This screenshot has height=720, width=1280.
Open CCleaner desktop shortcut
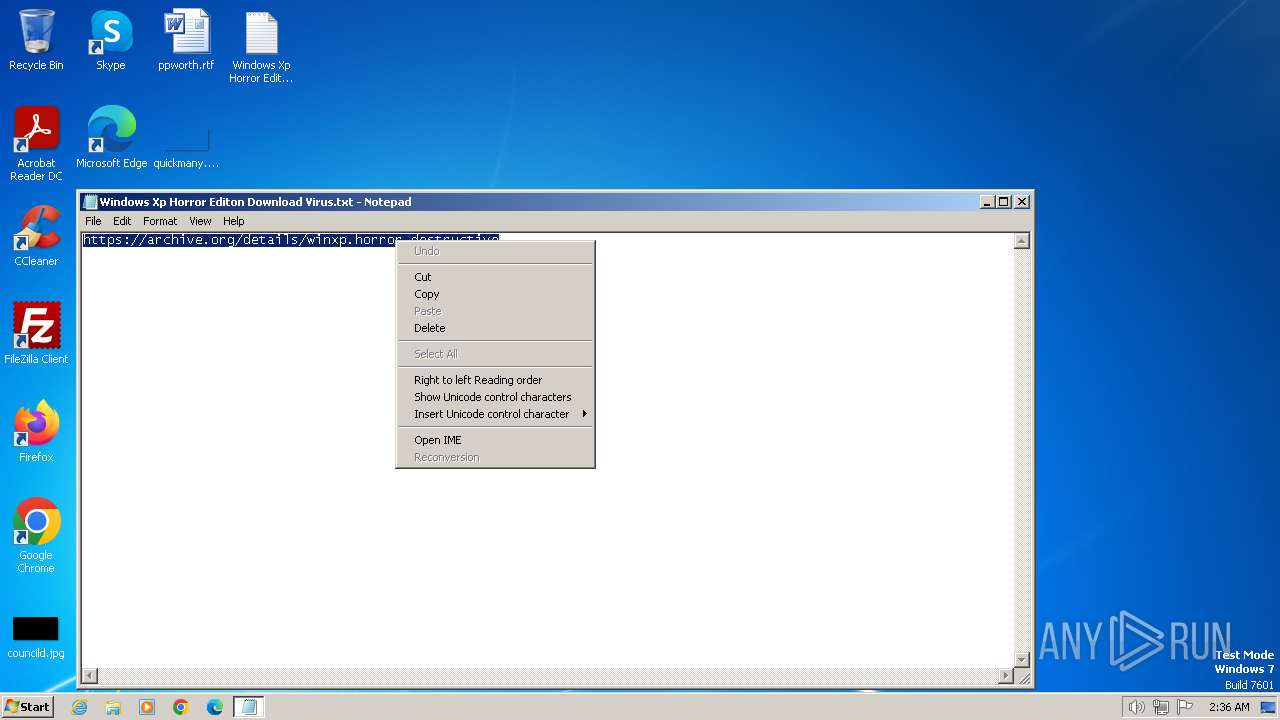(x=36, y=236)
